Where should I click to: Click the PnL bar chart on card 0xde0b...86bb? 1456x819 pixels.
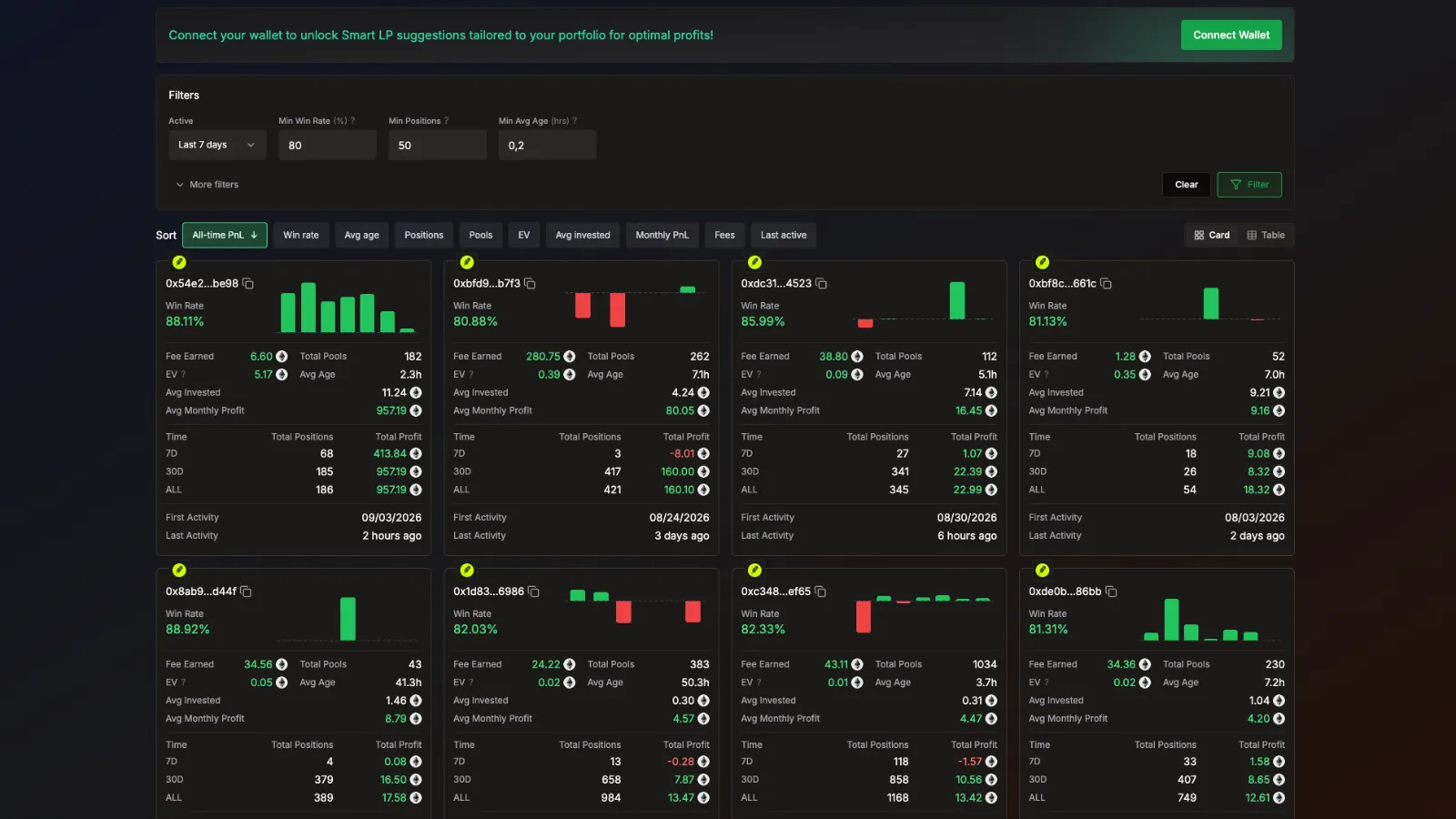(1210, 619)
